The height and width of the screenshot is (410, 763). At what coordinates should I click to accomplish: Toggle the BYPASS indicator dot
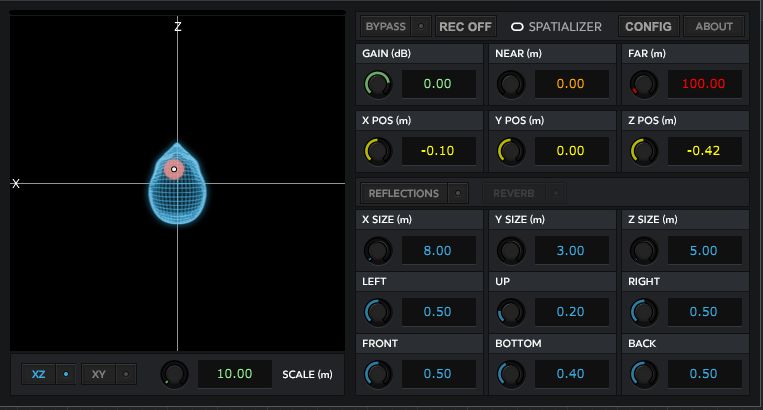click(421, 26)
